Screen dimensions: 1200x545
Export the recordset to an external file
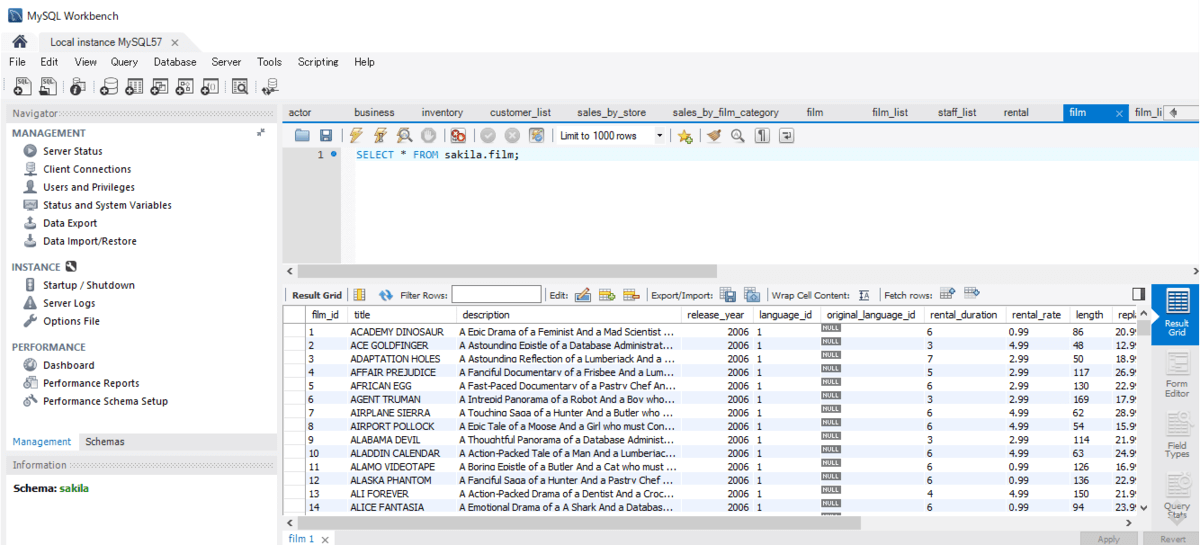click(728, 295)
